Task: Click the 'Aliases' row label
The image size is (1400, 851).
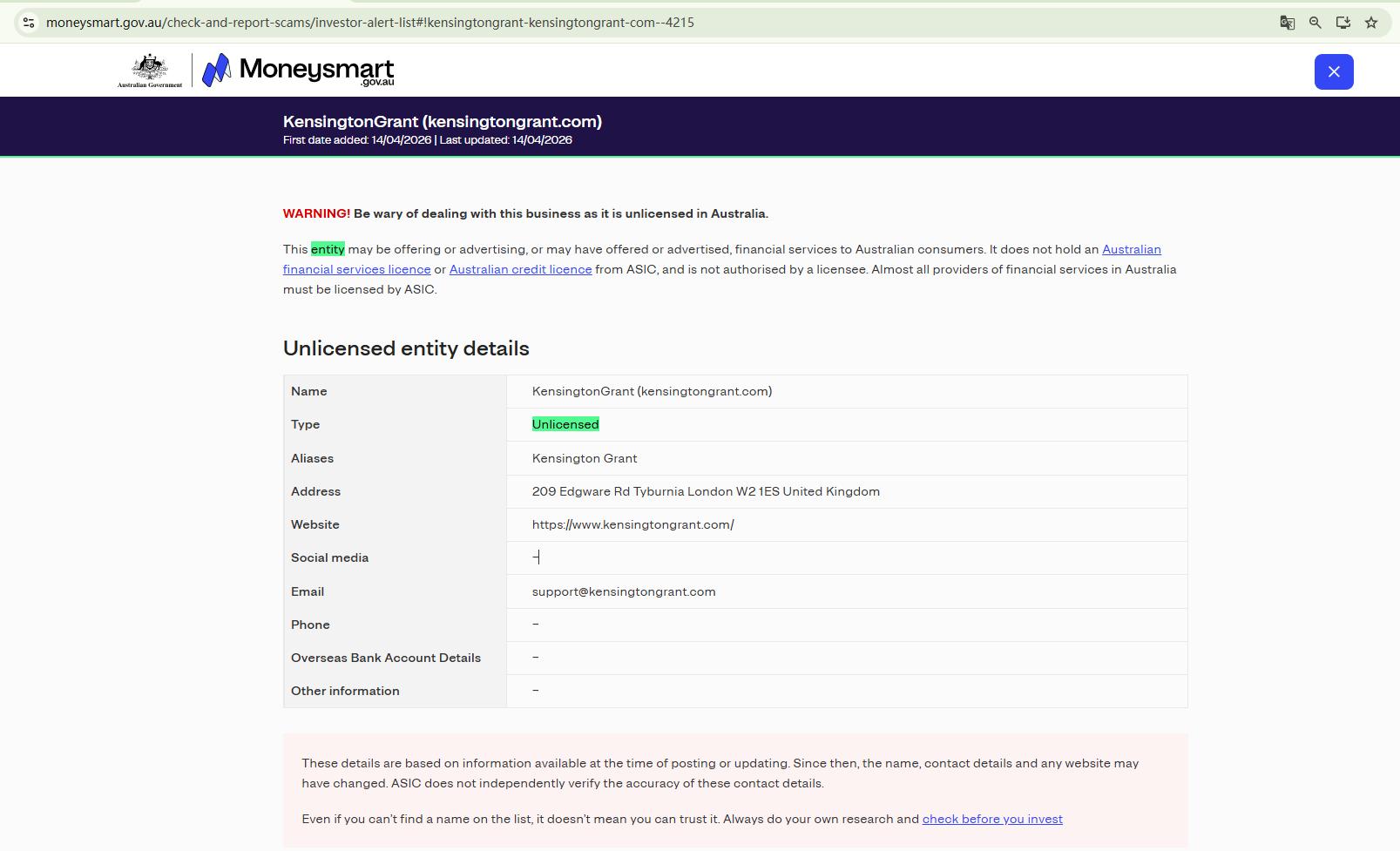Action: pyautogui.click(x=312, y=458)
